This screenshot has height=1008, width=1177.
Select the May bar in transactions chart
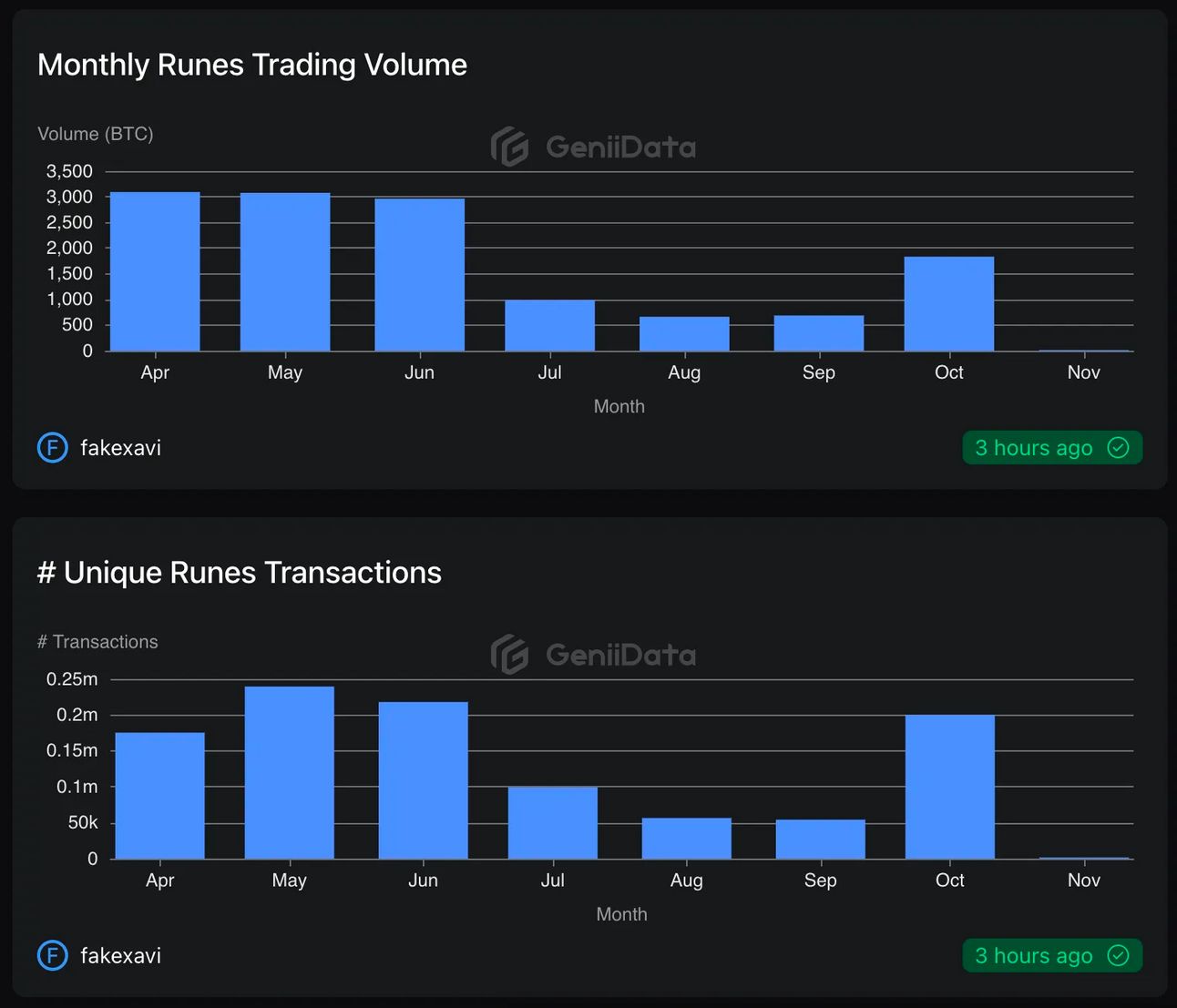290,772
